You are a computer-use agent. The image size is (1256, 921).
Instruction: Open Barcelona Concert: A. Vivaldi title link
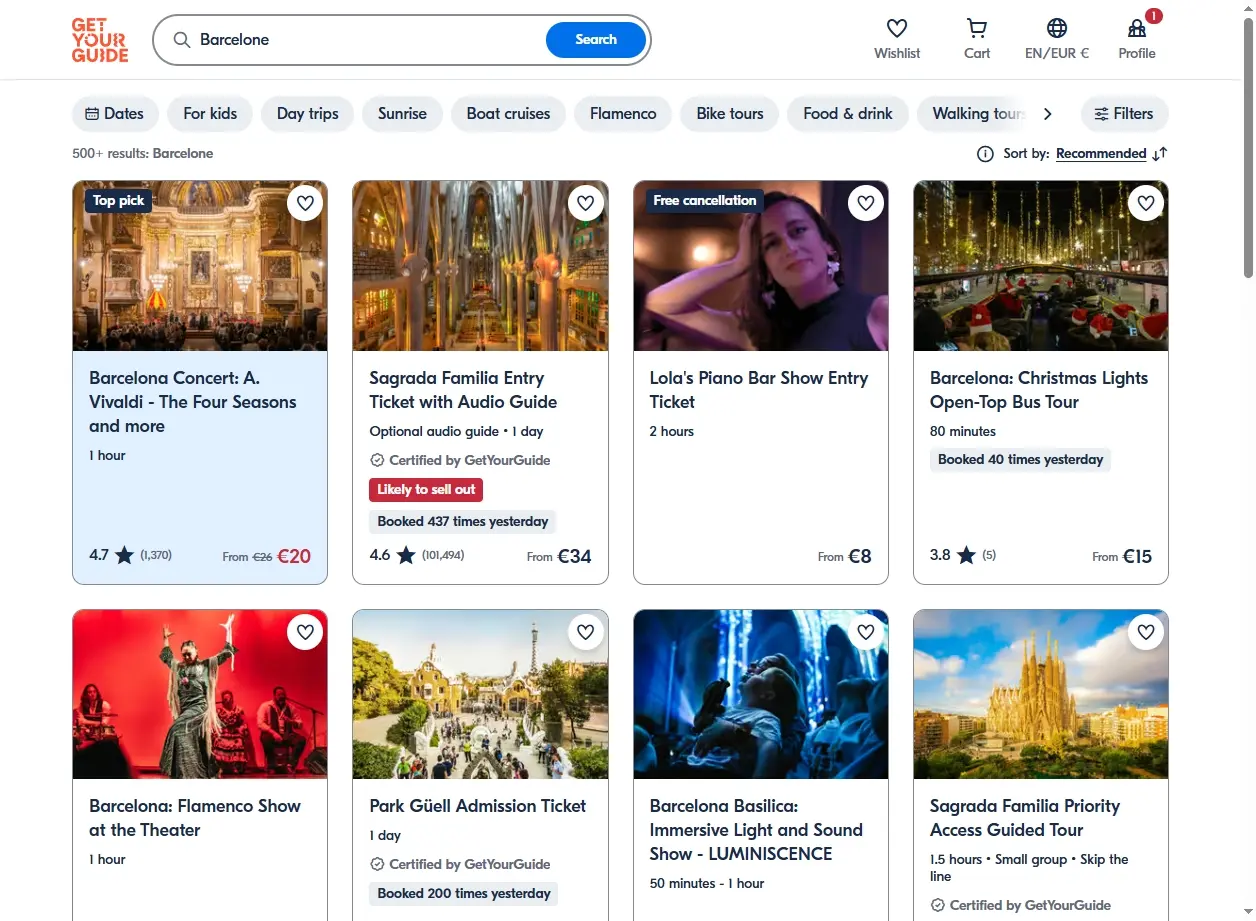pyautogui.click(x=193, y=402)
